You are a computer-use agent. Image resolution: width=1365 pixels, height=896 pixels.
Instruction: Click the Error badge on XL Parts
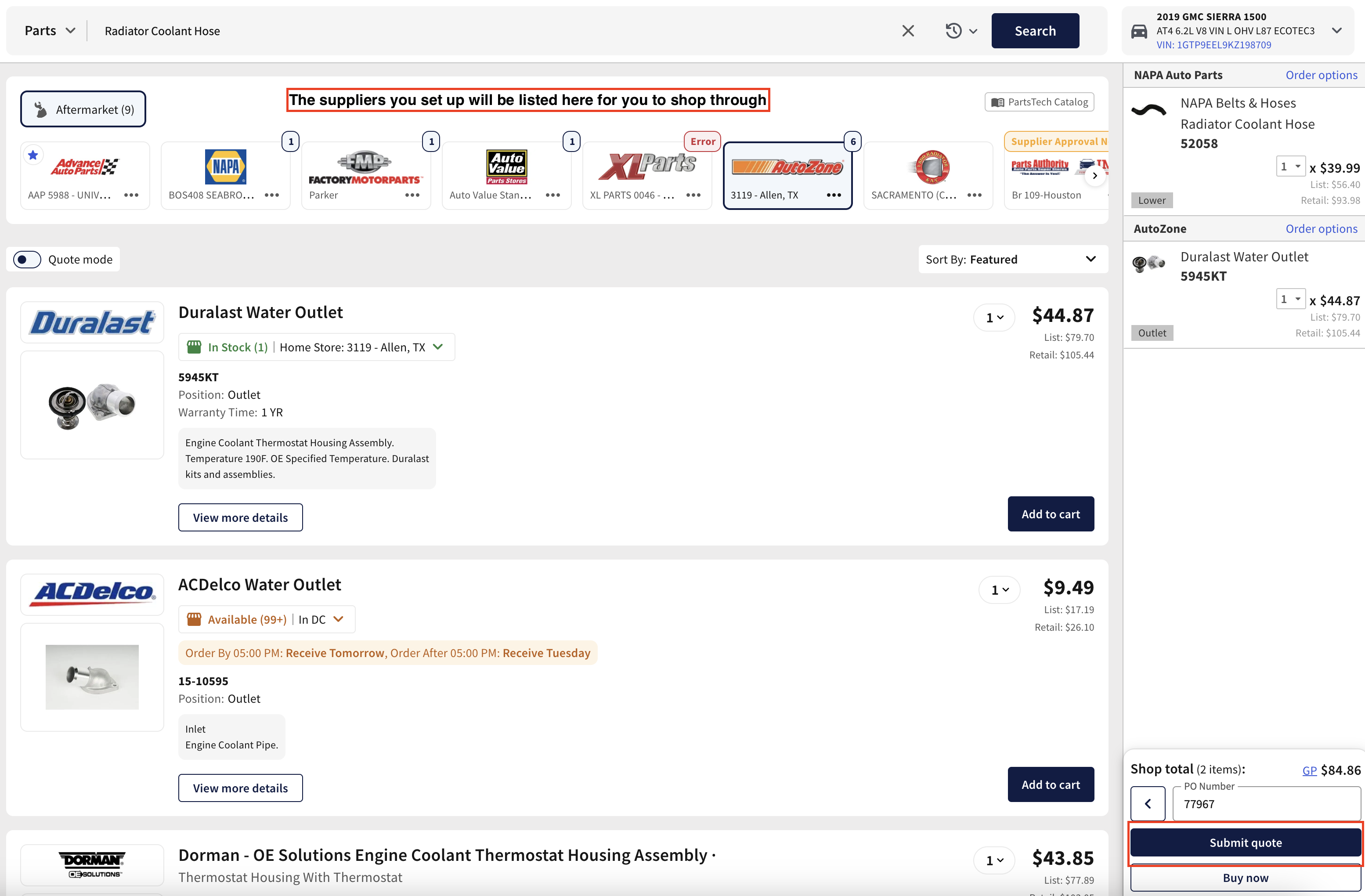tap(703, 141)
